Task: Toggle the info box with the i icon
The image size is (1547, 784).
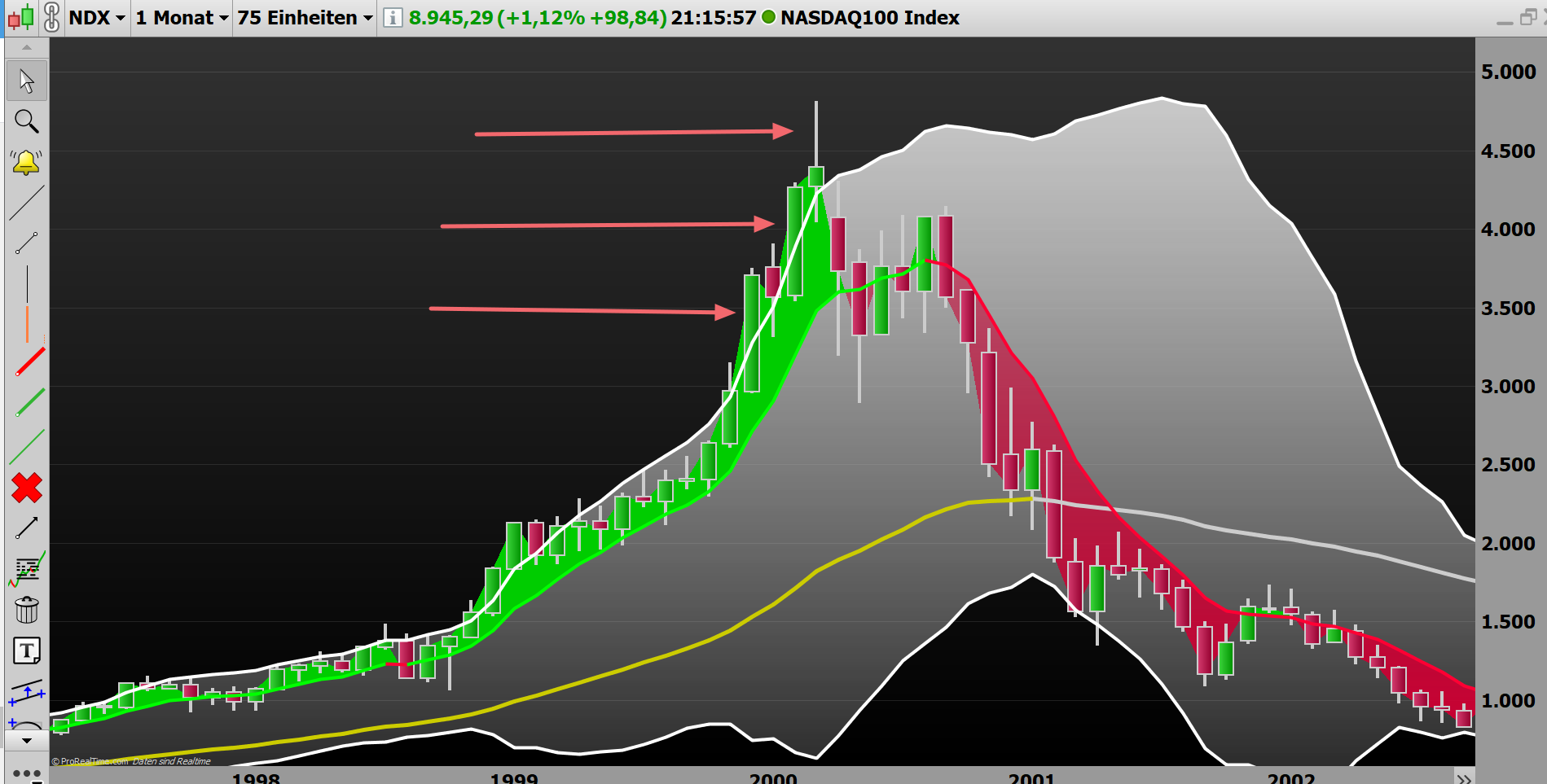Action: [x=391, y=17]
